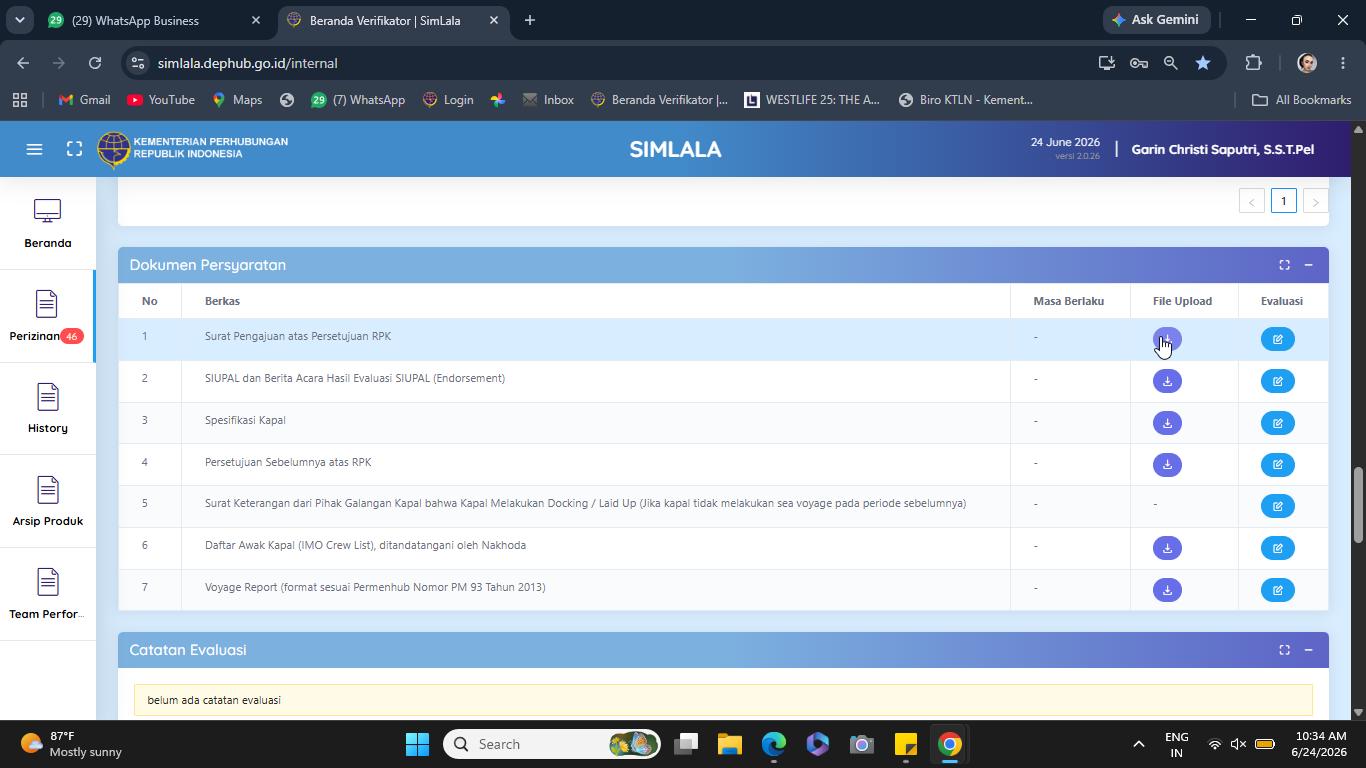The height and width of the screenshot is (768, 1366).
Task: Open Google apps grid in bookmarks bar
Action: tap(20, 100)
